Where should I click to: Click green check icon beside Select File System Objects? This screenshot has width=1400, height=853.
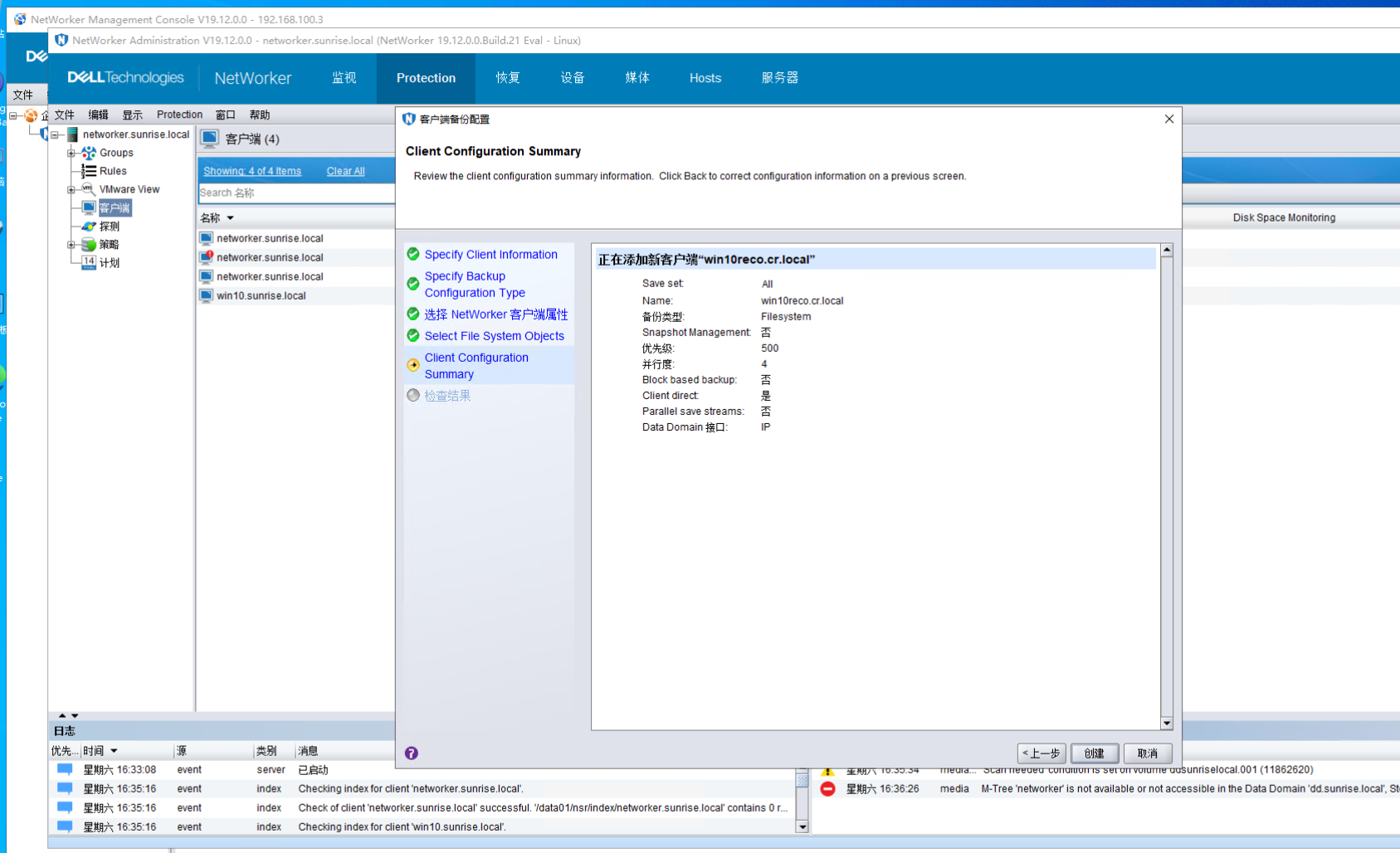(413, 335)
